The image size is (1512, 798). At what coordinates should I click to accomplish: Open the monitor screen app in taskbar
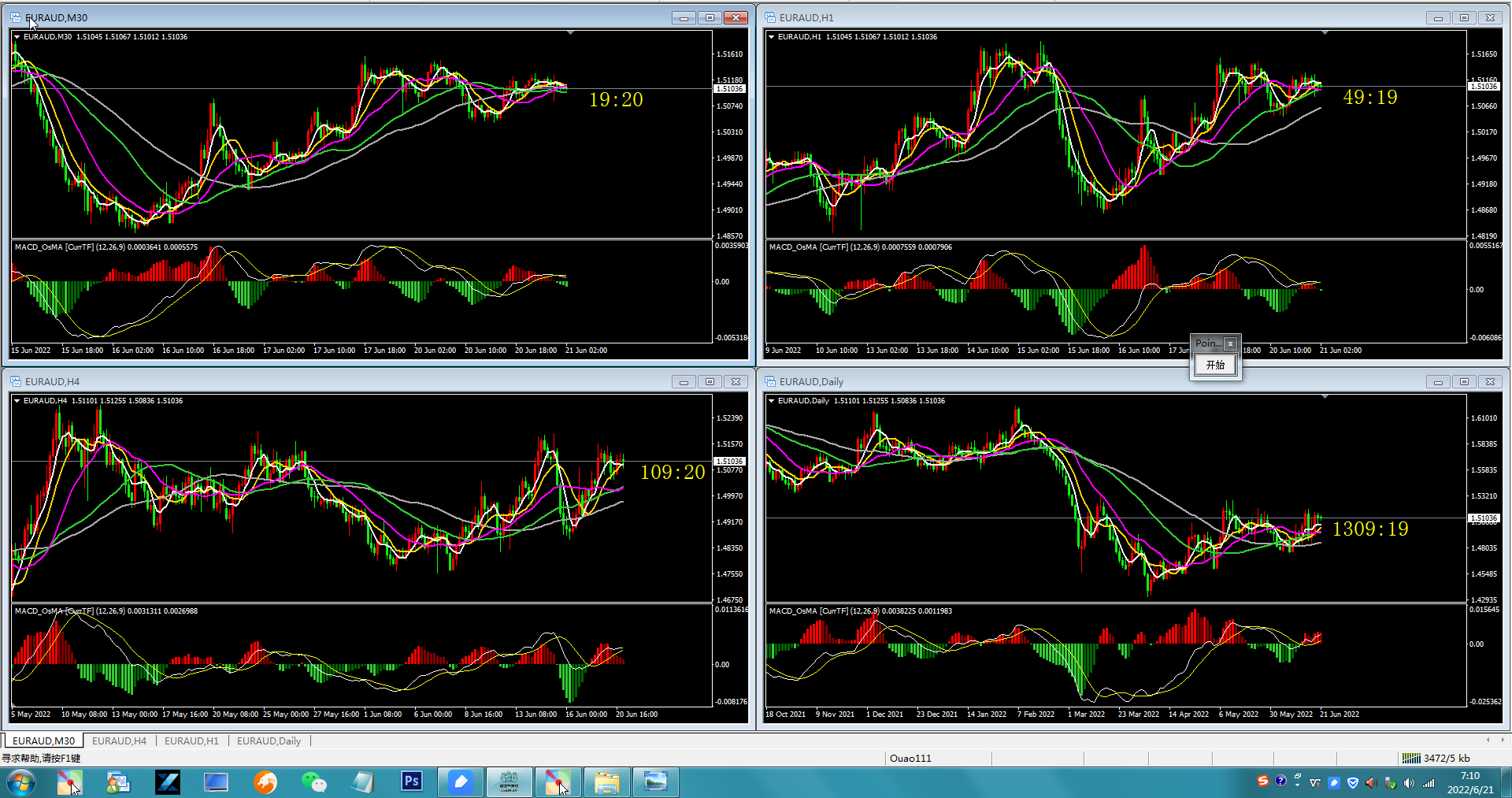[216, 782]
